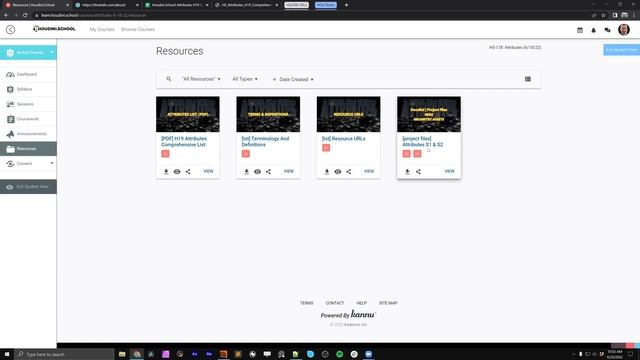This screenshot has width=640, height=360.
Task: Open Coursework in sidebar
Action: click(28, 119)
